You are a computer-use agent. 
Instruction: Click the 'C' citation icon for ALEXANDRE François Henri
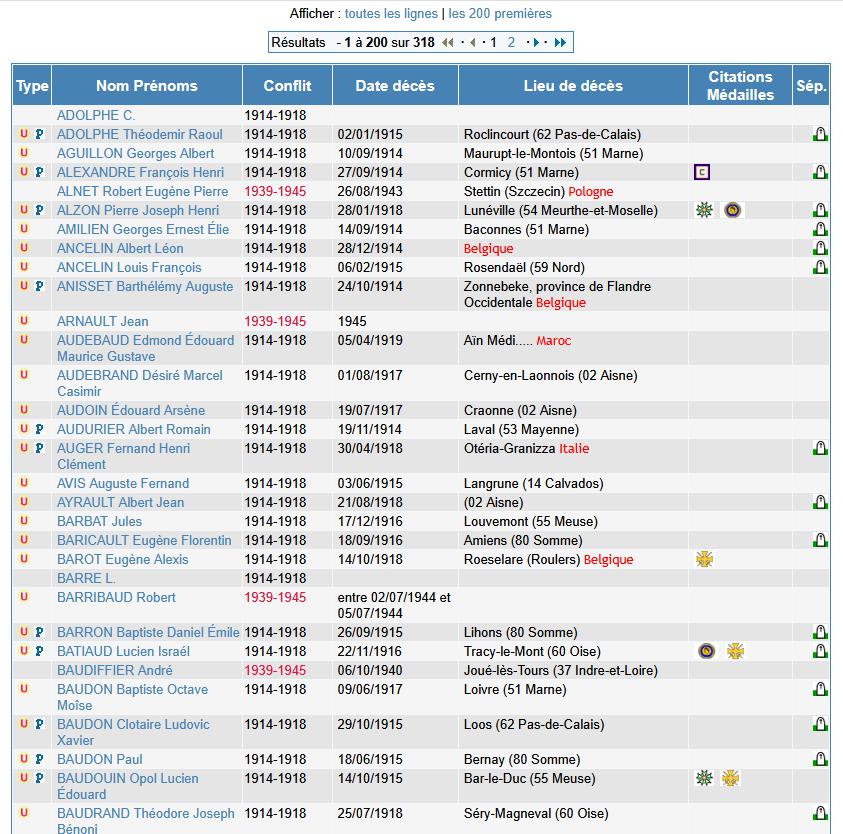click(x=701, y=172)
